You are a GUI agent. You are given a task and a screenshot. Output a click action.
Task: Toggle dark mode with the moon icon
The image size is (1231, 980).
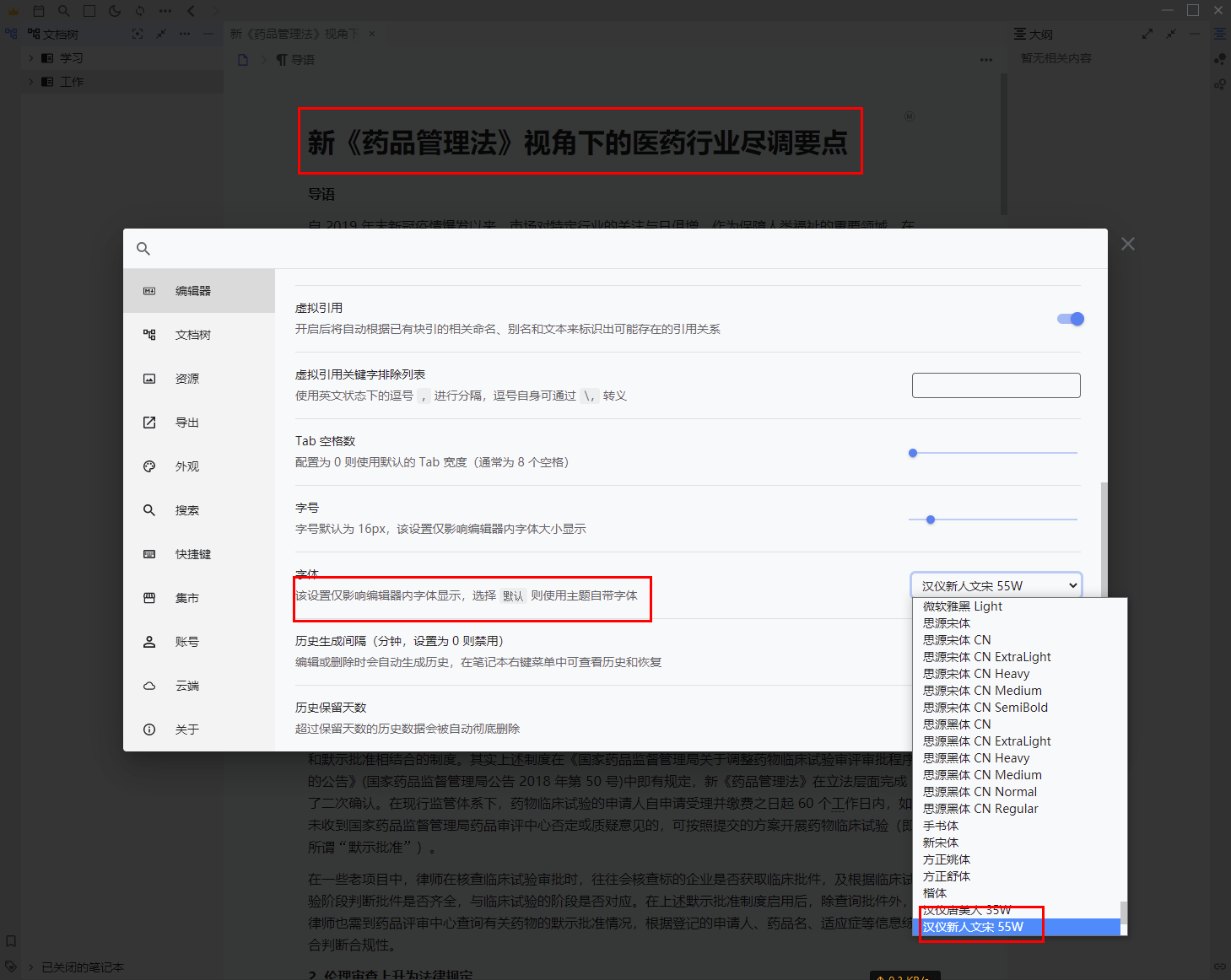click(x=115, y=11)
